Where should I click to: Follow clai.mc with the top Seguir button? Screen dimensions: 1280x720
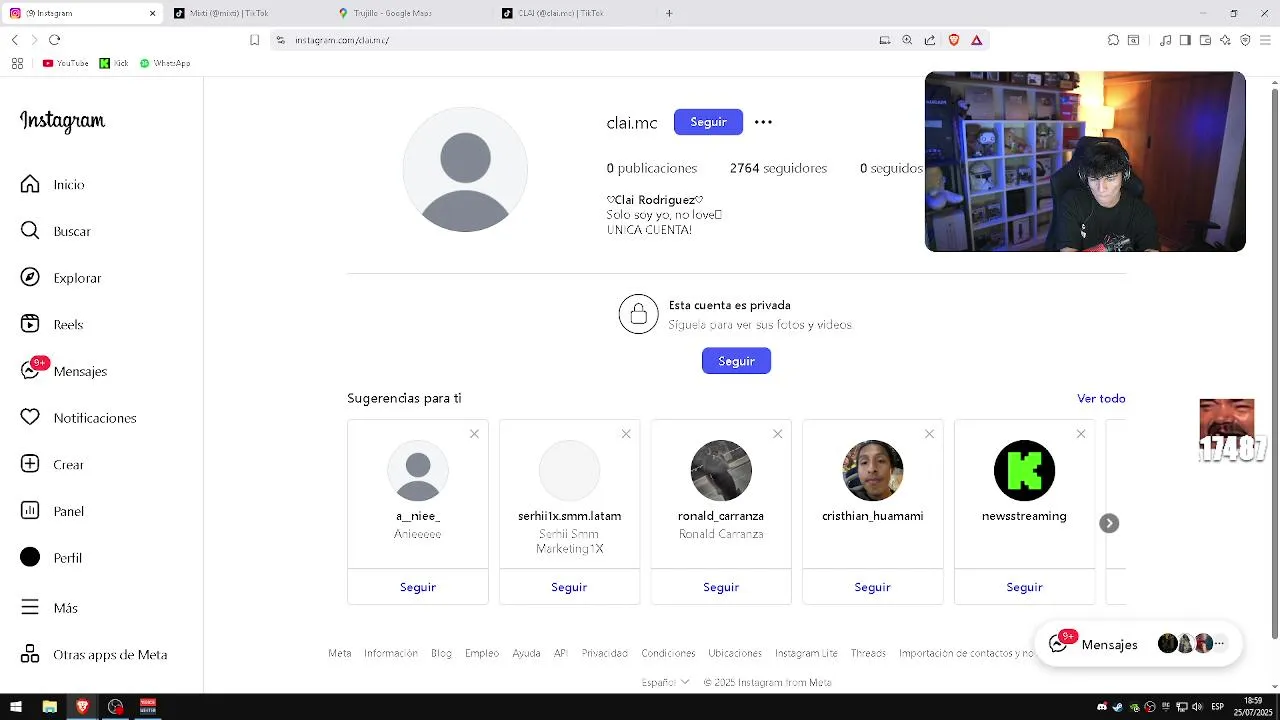point(708,122)
